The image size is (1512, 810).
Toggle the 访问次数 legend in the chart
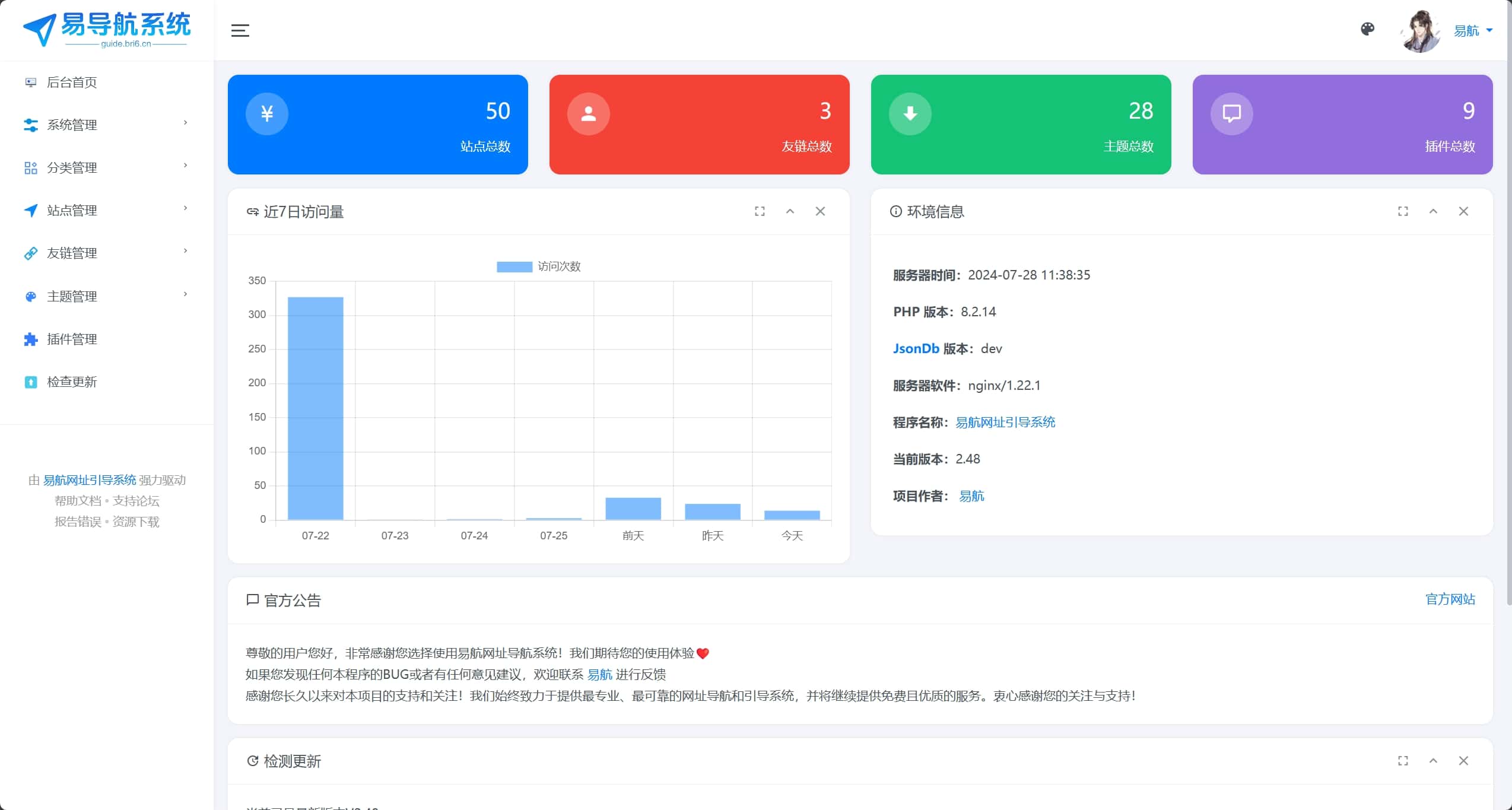[x=538, y=266]
